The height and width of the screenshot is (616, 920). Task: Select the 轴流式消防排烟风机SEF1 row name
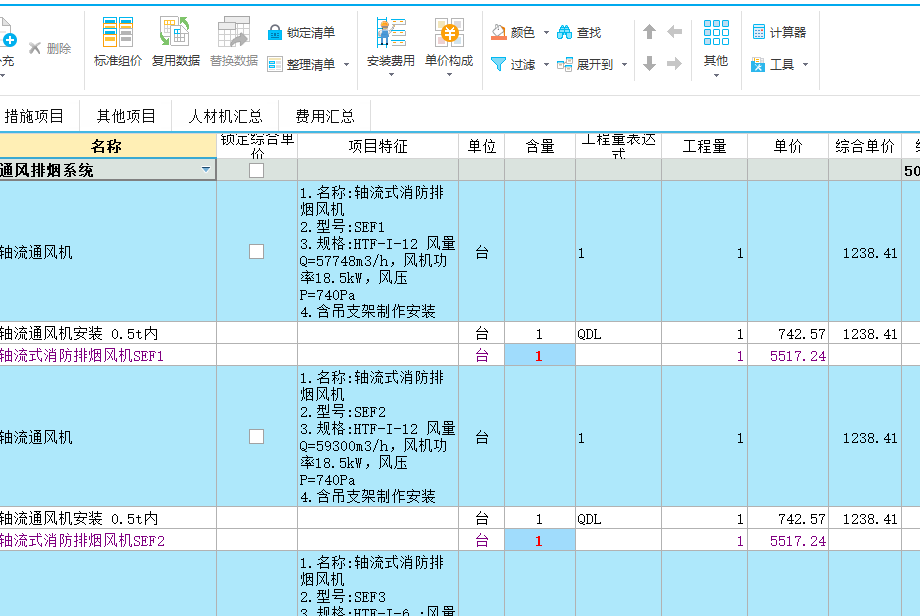(82, 356)
